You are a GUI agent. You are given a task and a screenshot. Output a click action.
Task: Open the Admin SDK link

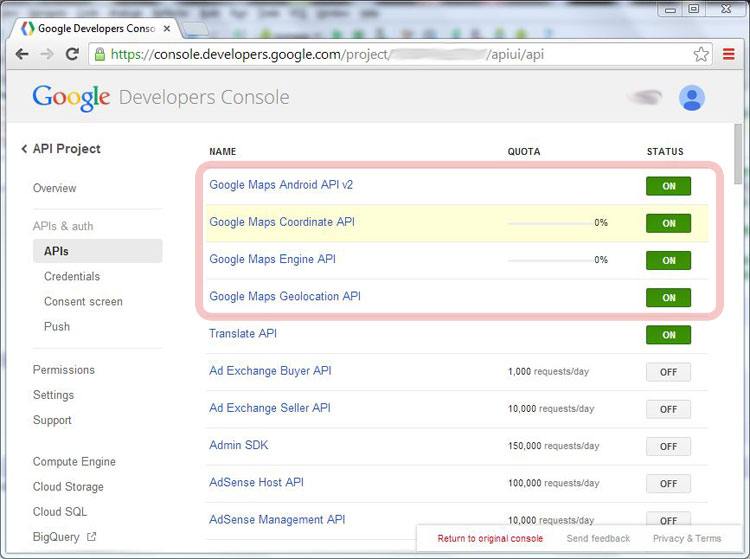238,445
